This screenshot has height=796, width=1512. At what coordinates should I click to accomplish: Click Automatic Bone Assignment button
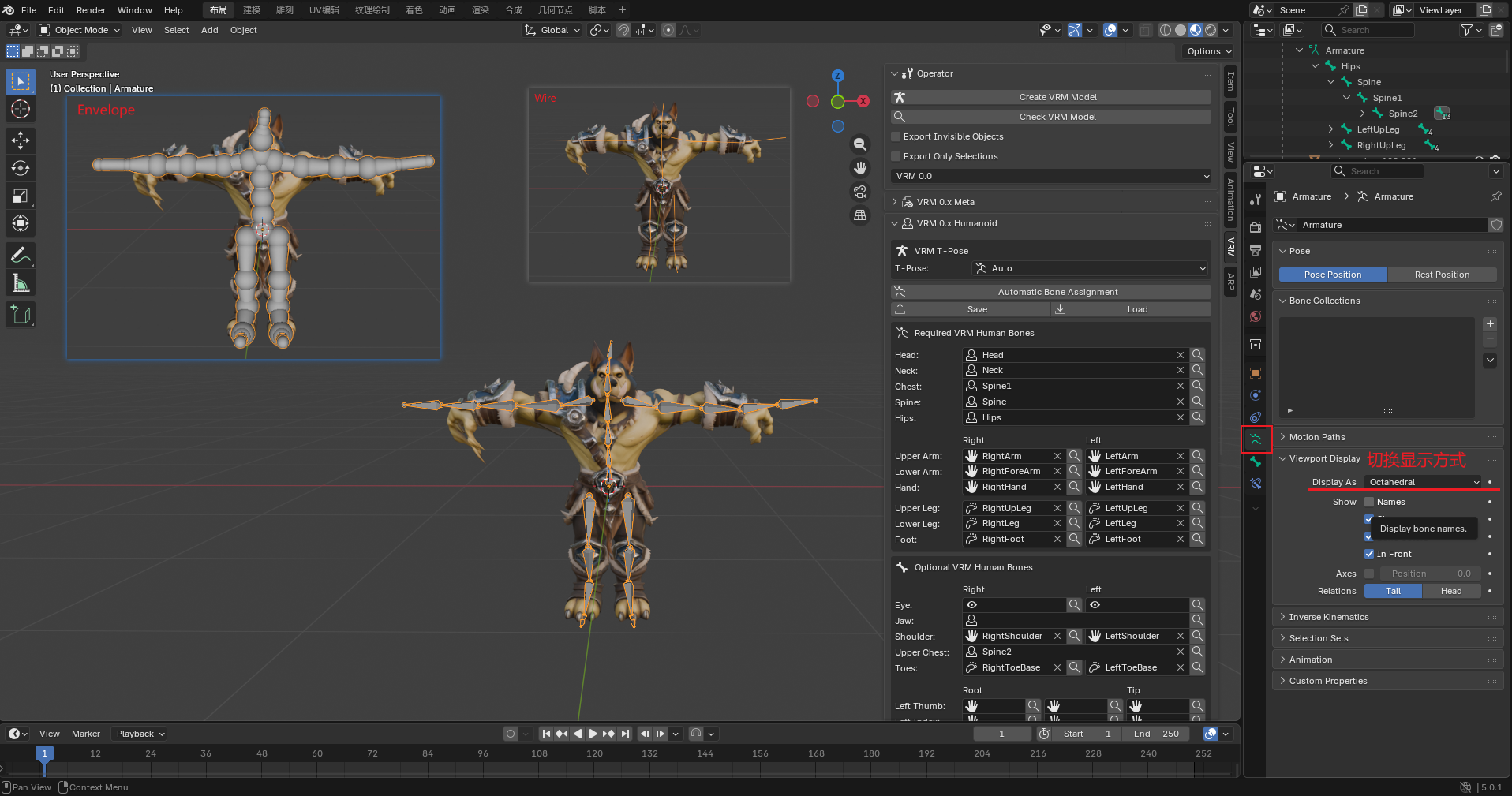pyautogui.click(x=1051, y=292)
